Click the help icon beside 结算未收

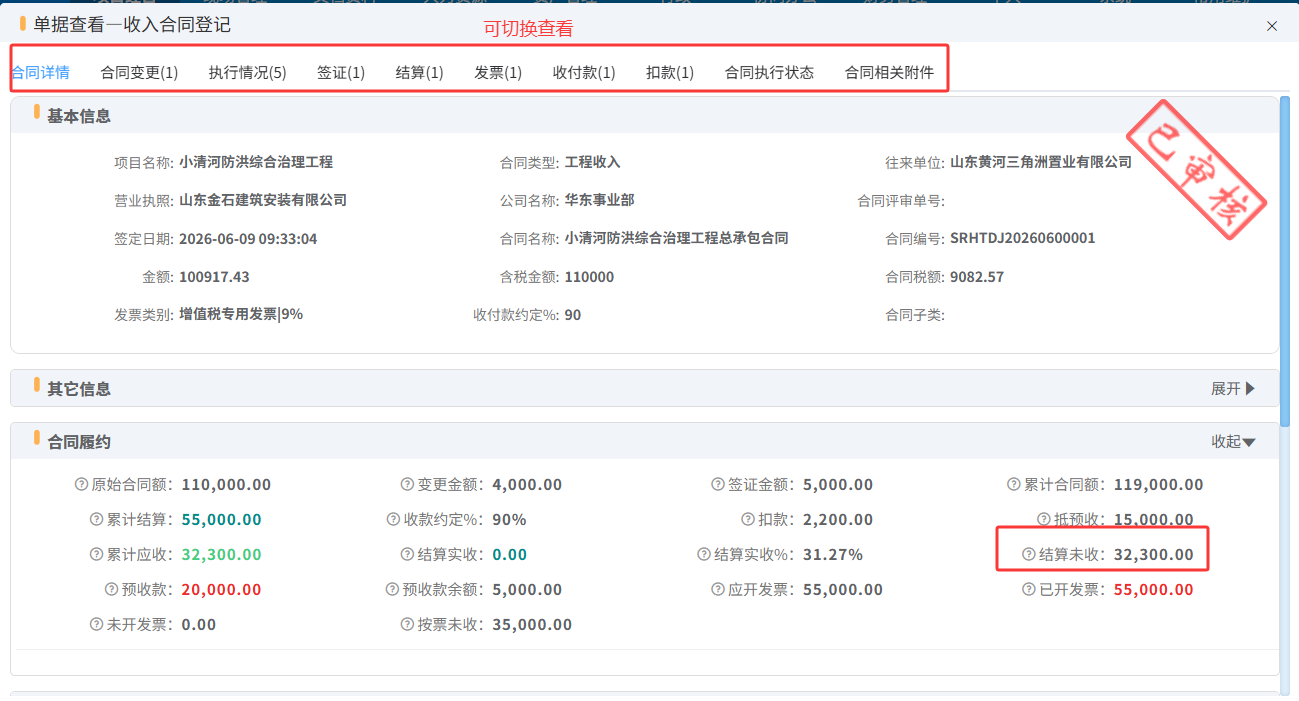pos(1029,554)
